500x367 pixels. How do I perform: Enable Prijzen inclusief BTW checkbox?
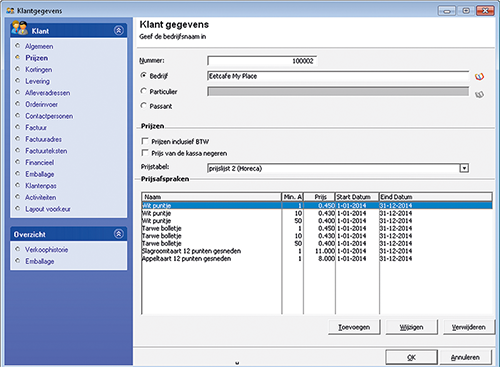[145, 141]
